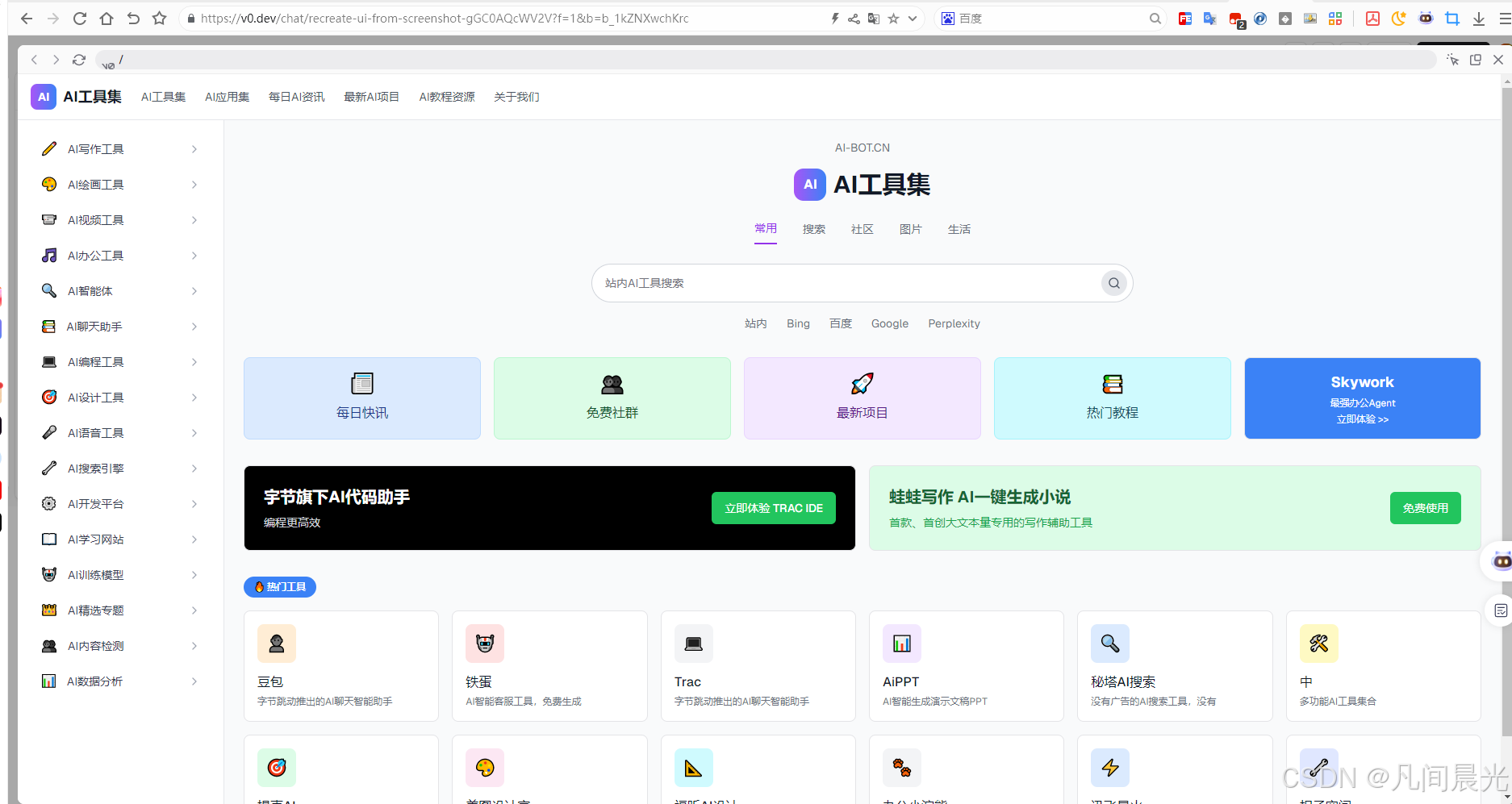Click the 热门工具 badge
1512x804 pixels.
280,587
